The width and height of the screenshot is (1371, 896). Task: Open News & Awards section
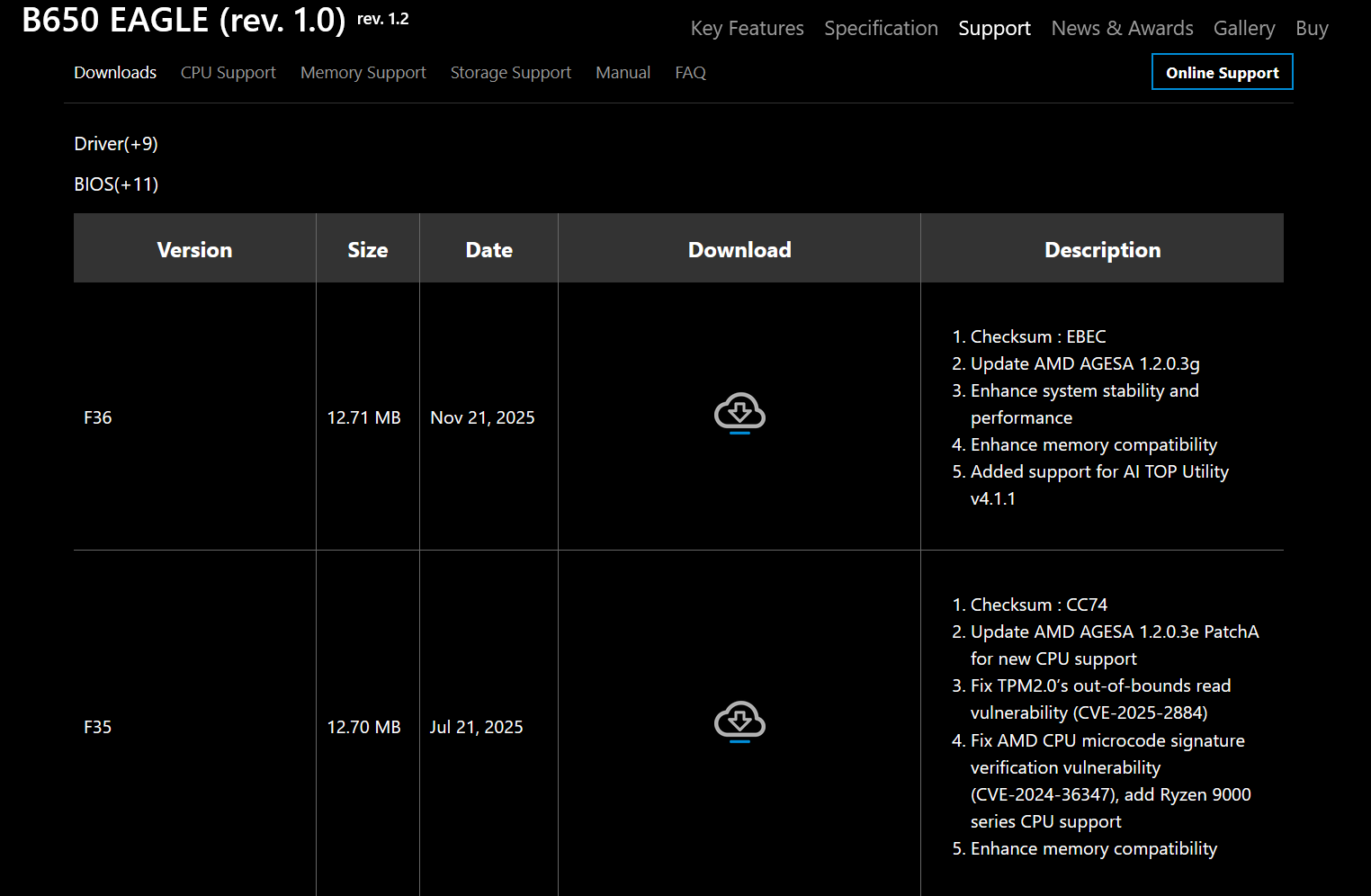1122,29
